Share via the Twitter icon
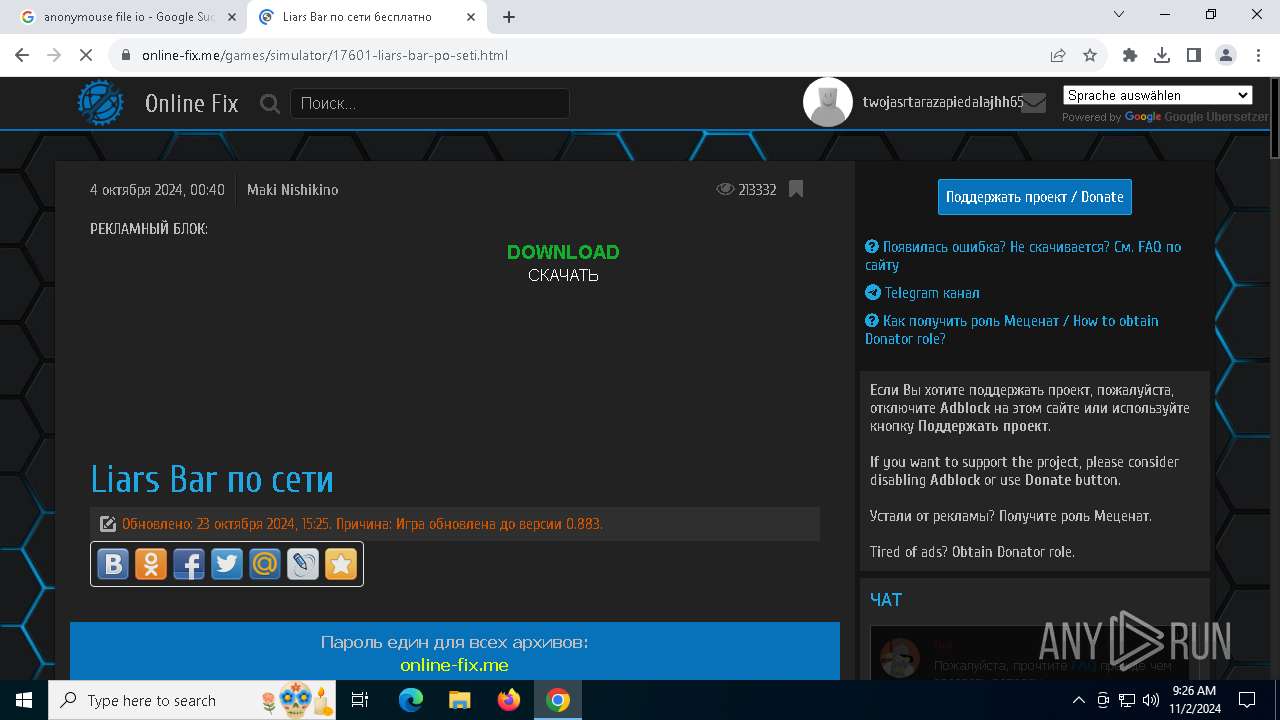Viewport: 1280px width, 720px height. (227, 564)
